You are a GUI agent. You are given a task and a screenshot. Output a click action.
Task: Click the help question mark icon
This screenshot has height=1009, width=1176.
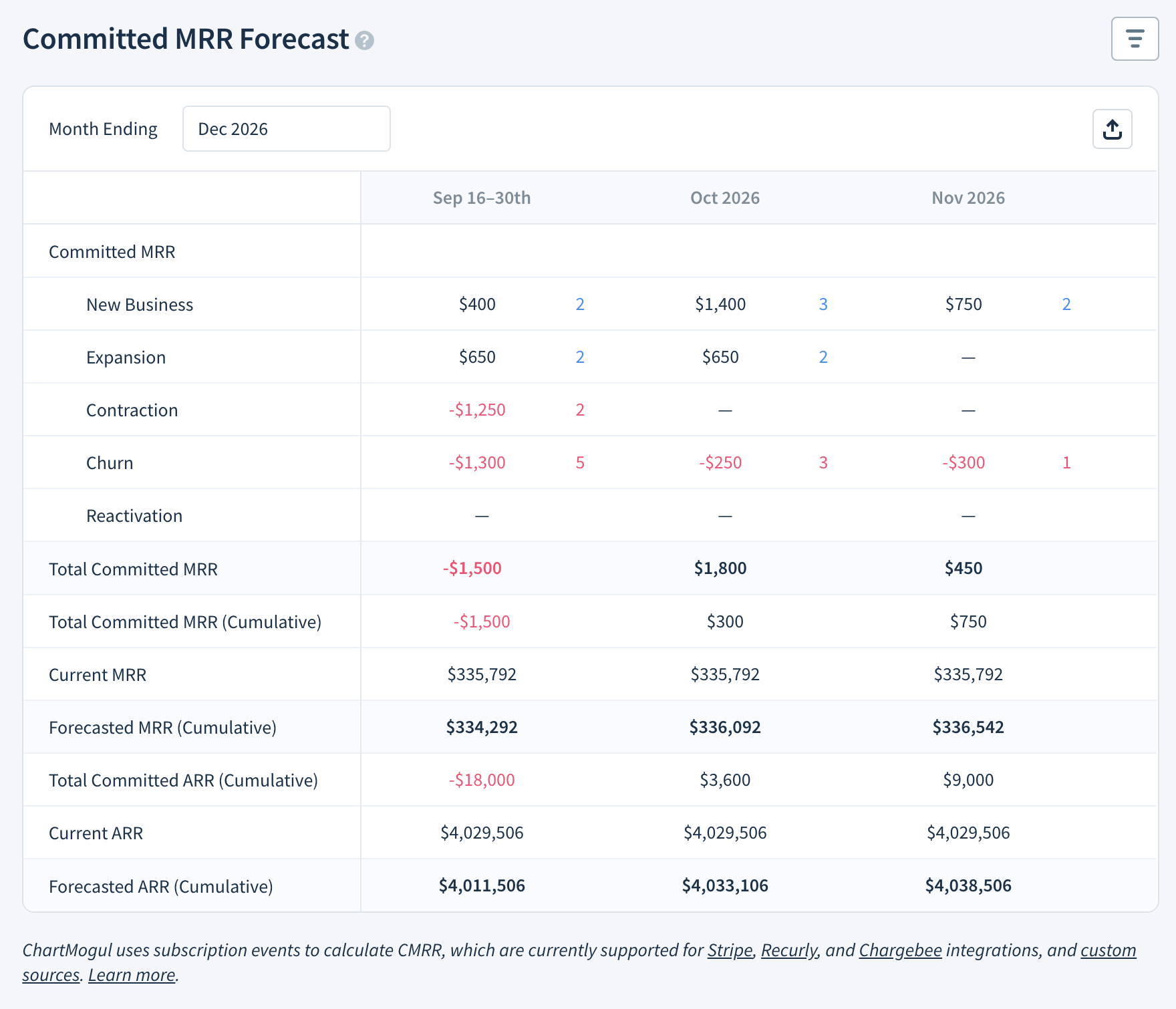tap(364, 41)
